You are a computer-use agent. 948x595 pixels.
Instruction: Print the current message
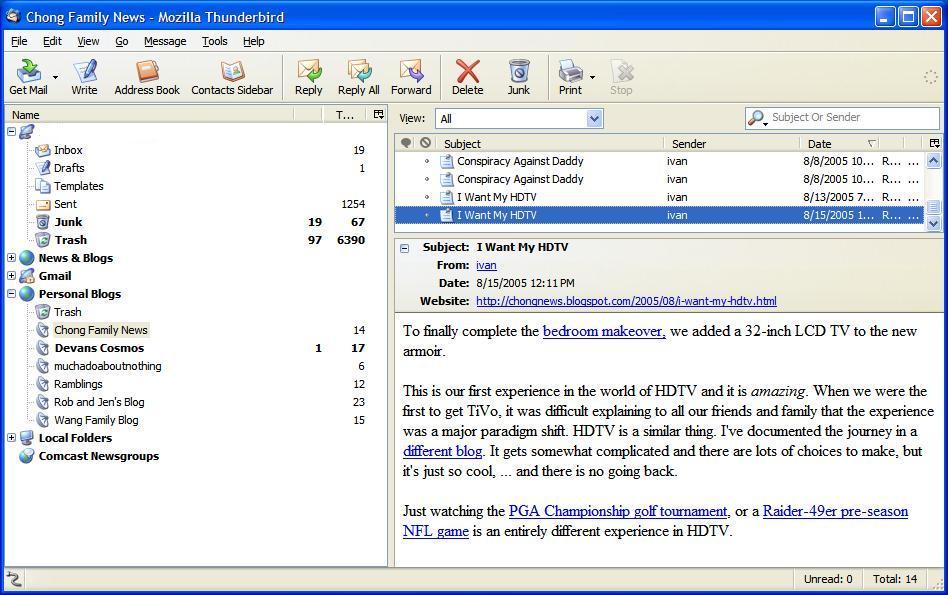pyautogui.click(x=570, y=77)
